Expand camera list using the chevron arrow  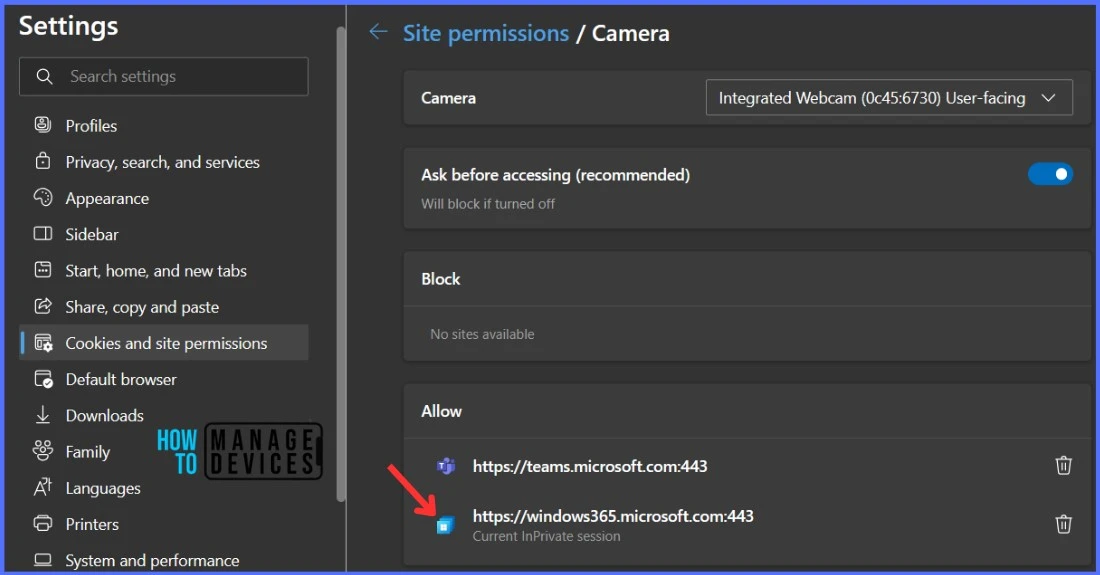click(x=1048, y=98)
